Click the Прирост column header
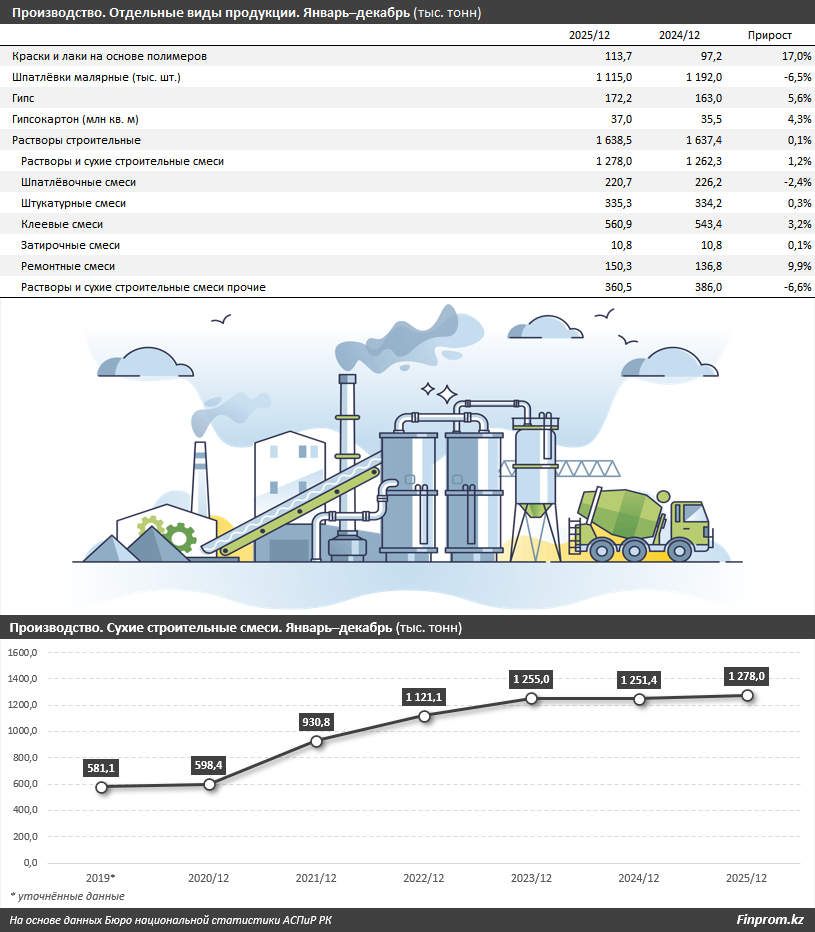Image resolution: width=815 pixels, height=932 pixels. [769, 35]
